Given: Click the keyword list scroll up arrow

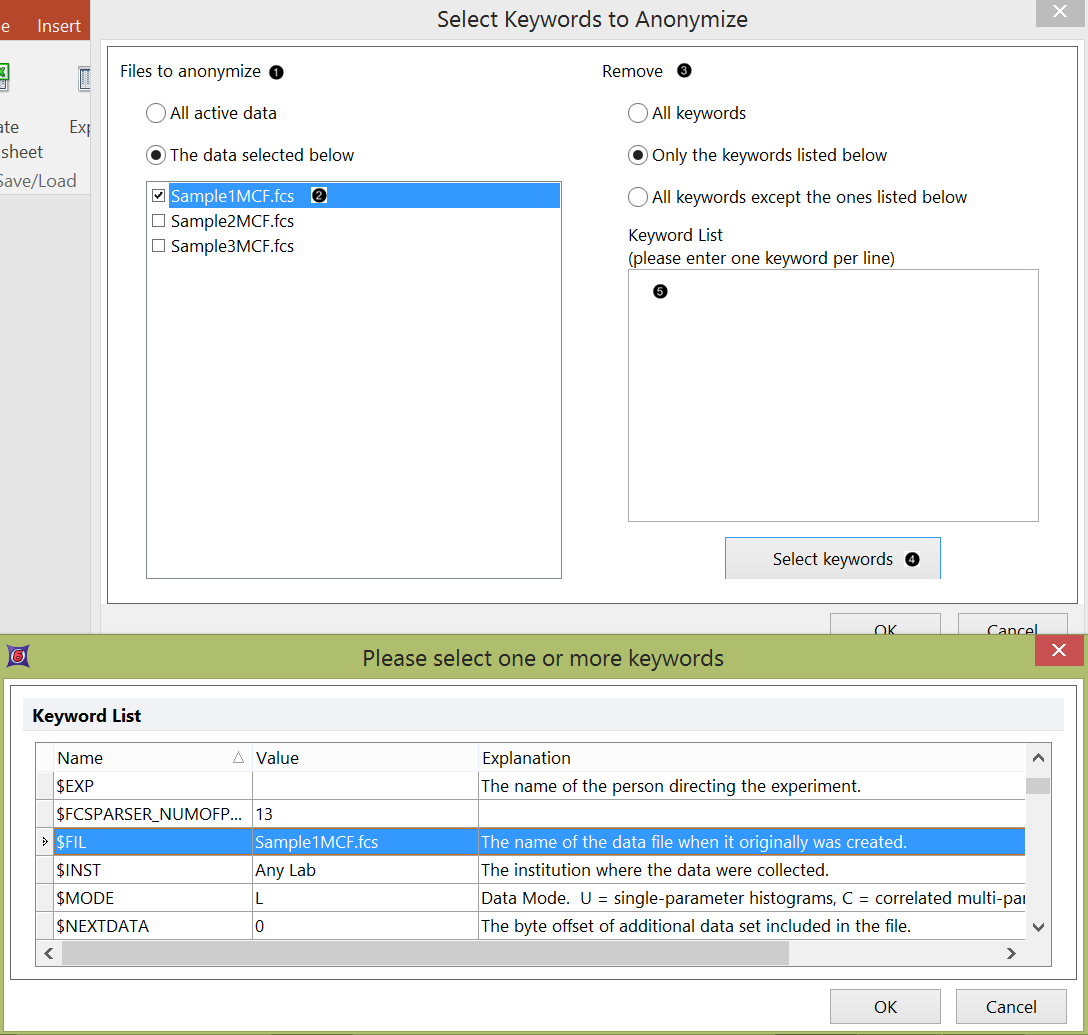Looking at the screenshot, I should point(1039,759).
